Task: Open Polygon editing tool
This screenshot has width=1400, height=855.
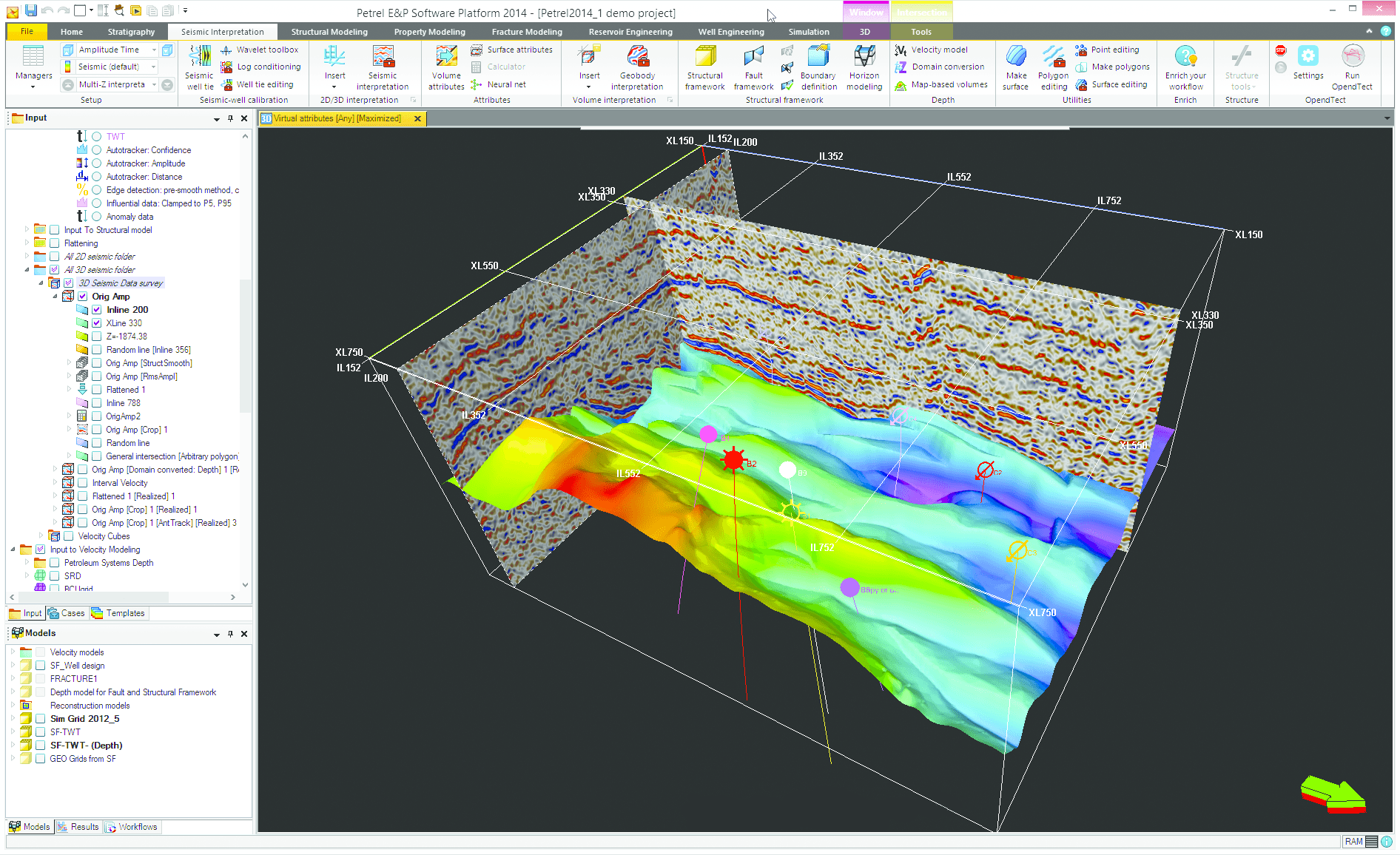Action: coord(1053,67)
